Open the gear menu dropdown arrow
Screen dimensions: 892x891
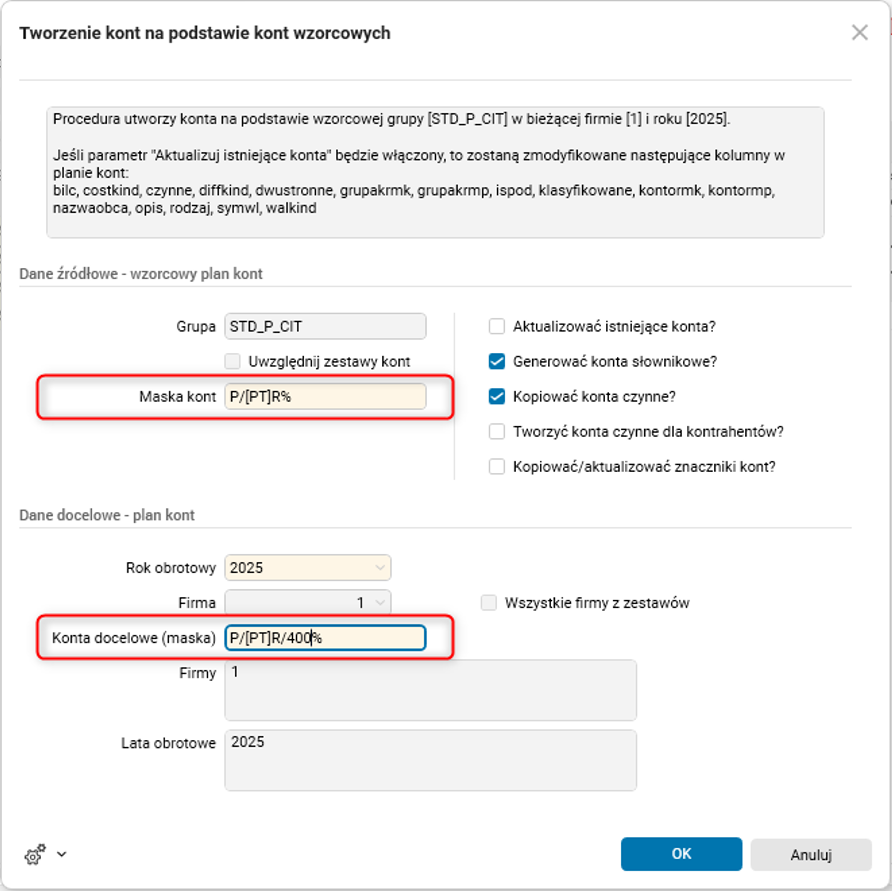pyautogui.click(x=62, y=855)
